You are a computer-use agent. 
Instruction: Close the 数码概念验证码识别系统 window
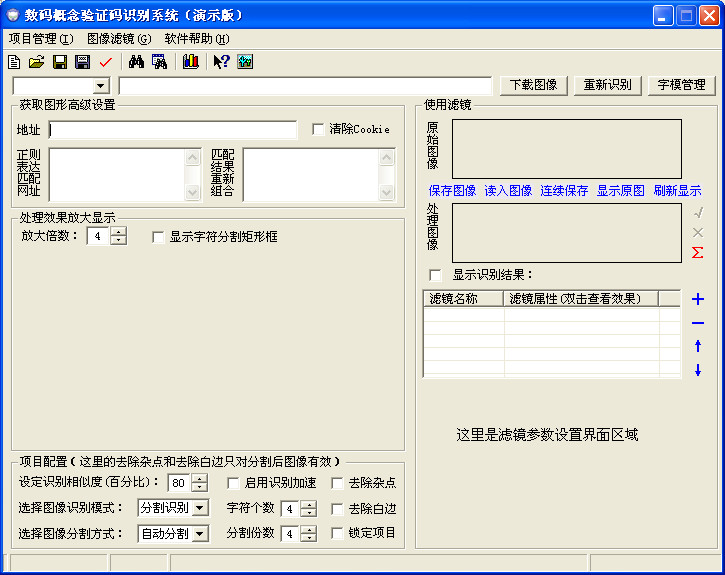709,16
